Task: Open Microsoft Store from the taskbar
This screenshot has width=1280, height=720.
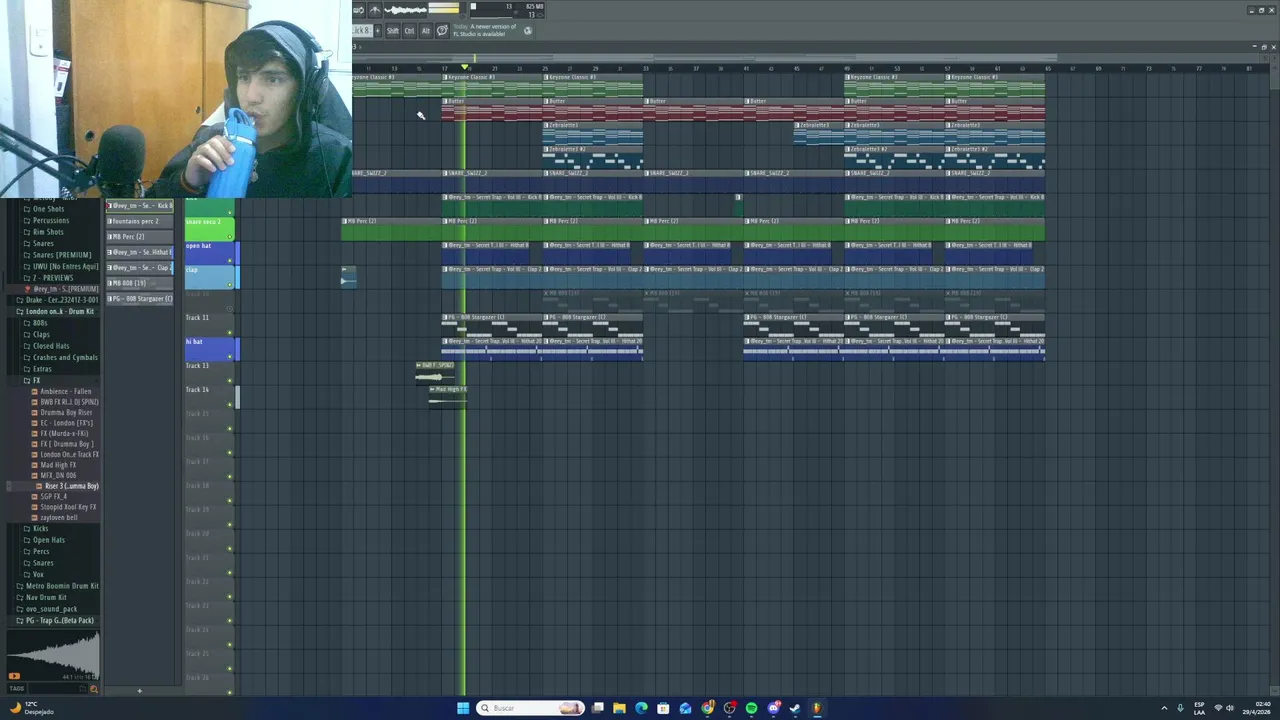Action: click(x=663, y=708)
